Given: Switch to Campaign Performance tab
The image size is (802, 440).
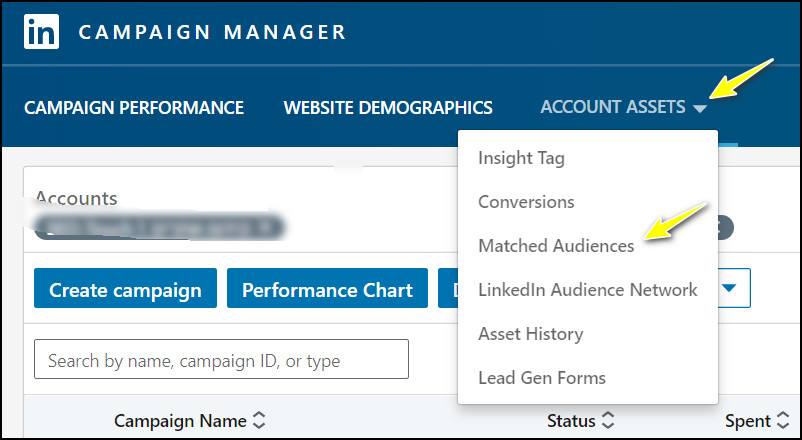Looking at the screenshot, I should [x=134, y=108].
